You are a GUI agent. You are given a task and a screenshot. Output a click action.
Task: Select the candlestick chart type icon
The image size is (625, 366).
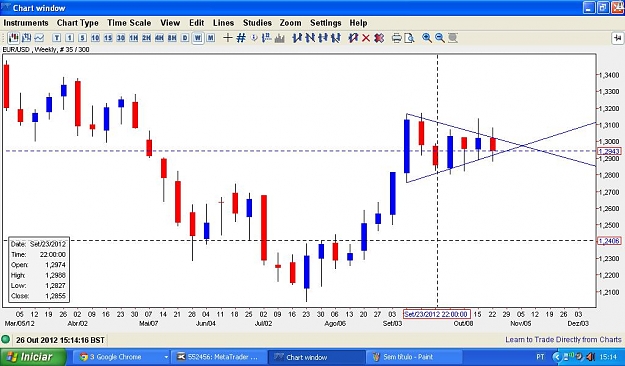coord(13,38)
